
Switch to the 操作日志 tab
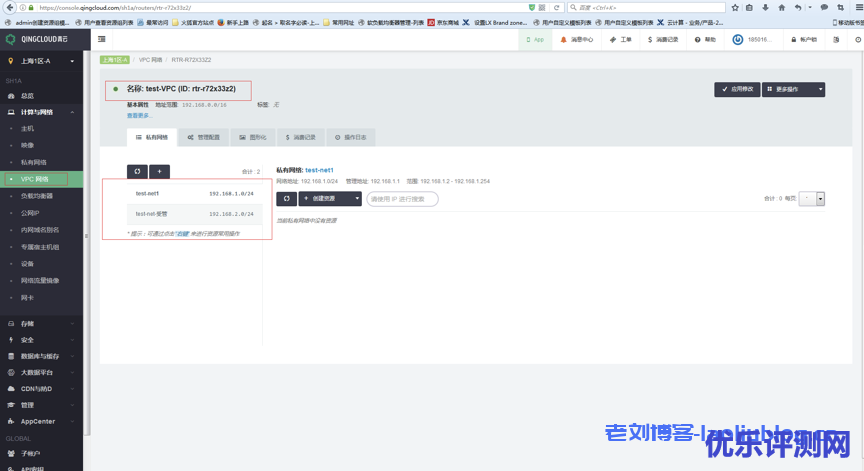coord(350,137)
